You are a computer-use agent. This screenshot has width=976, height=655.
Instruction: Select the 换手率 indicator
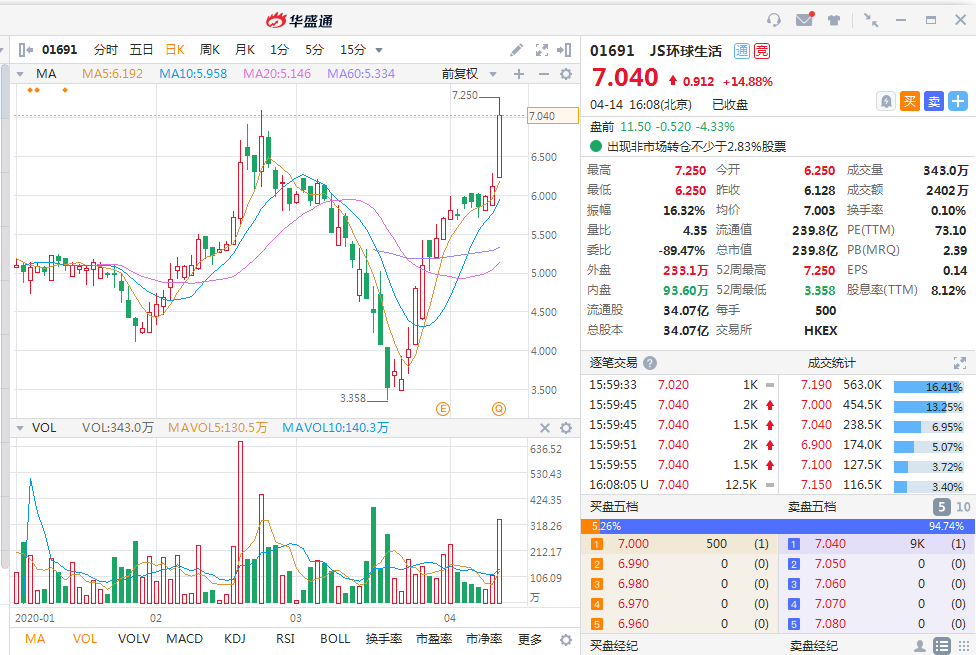click(384, 639)
